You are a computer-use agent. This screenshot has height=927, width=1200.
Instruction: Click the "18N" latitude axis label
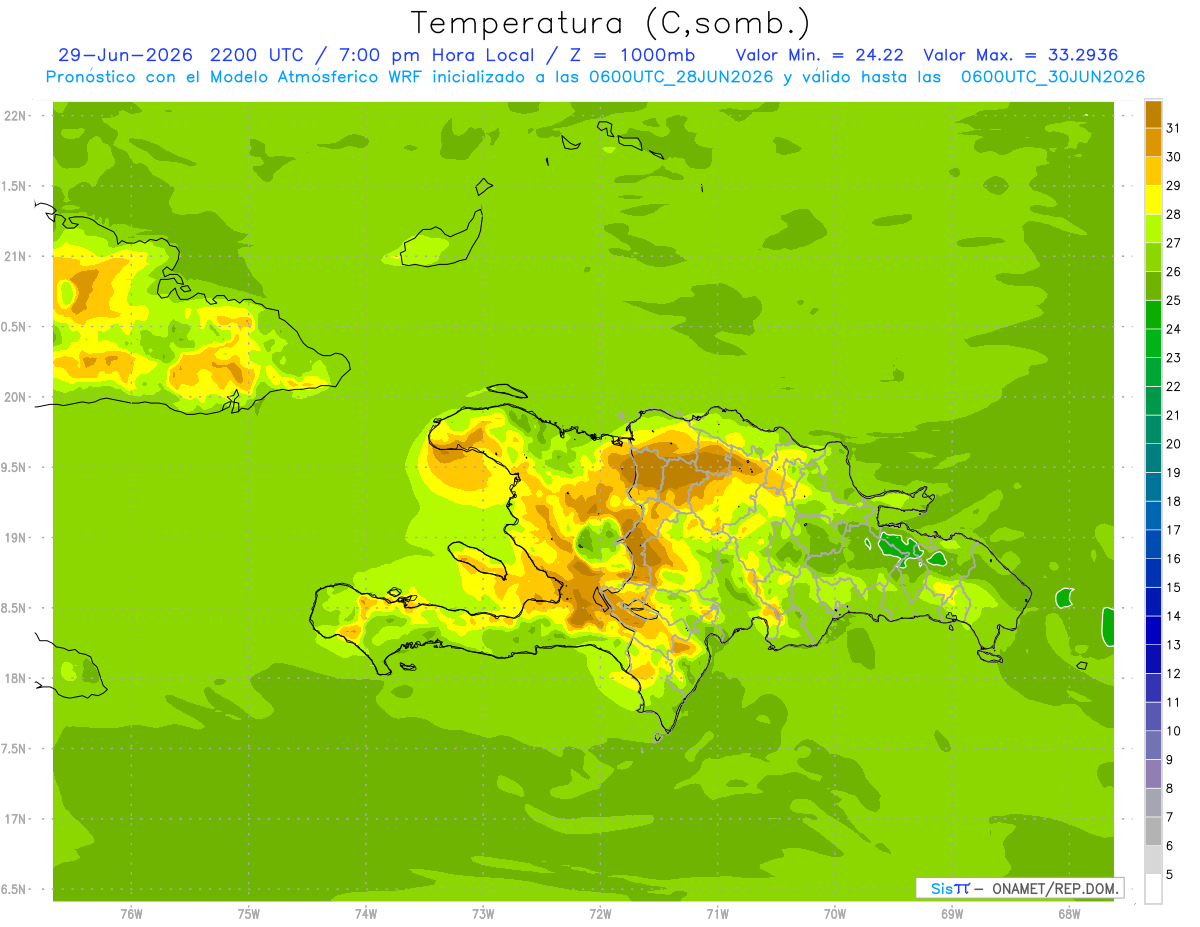(17, 679)
